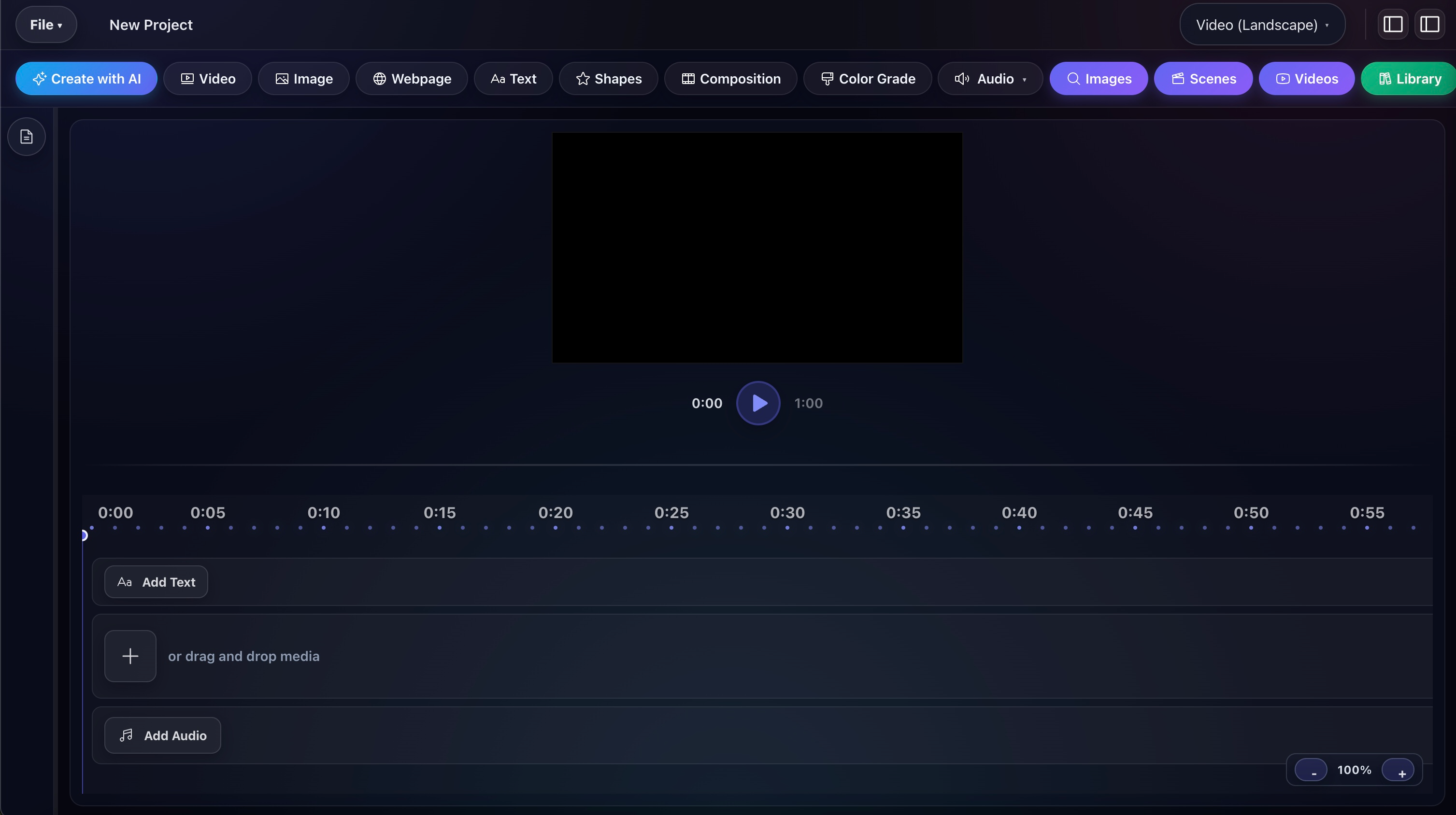Viewport: 1456px width, 815px height.
Task: Select the Image insertion tool
Action: pyautogui.click(x=303, y=79)
